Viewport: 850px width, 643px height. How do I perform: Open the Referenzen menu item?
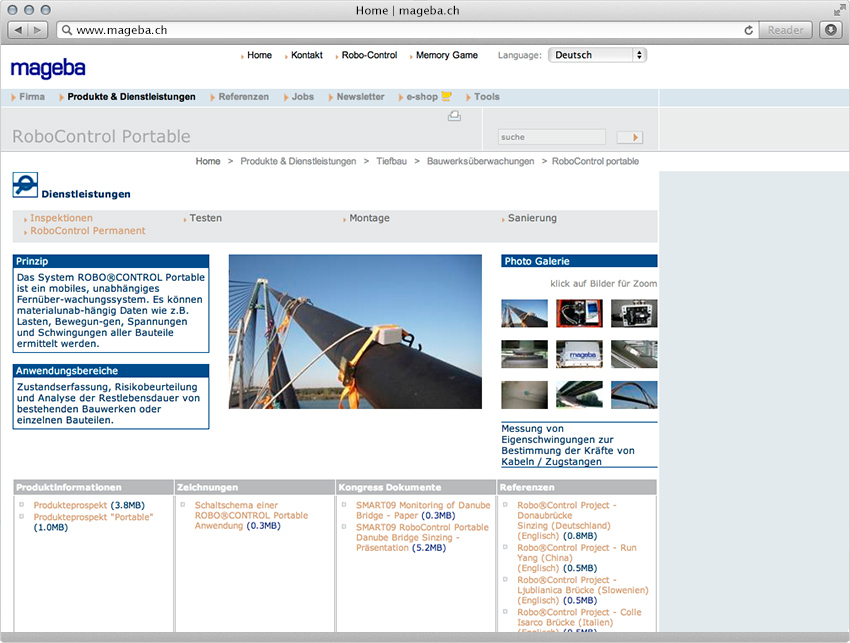point(243,97)
